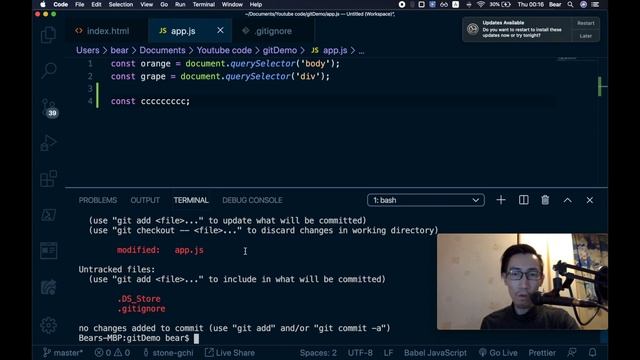Screen dimensions: 640x360
Task: Change indentation via 'Spaces: 2'
Action: click(x=318, y=353)
